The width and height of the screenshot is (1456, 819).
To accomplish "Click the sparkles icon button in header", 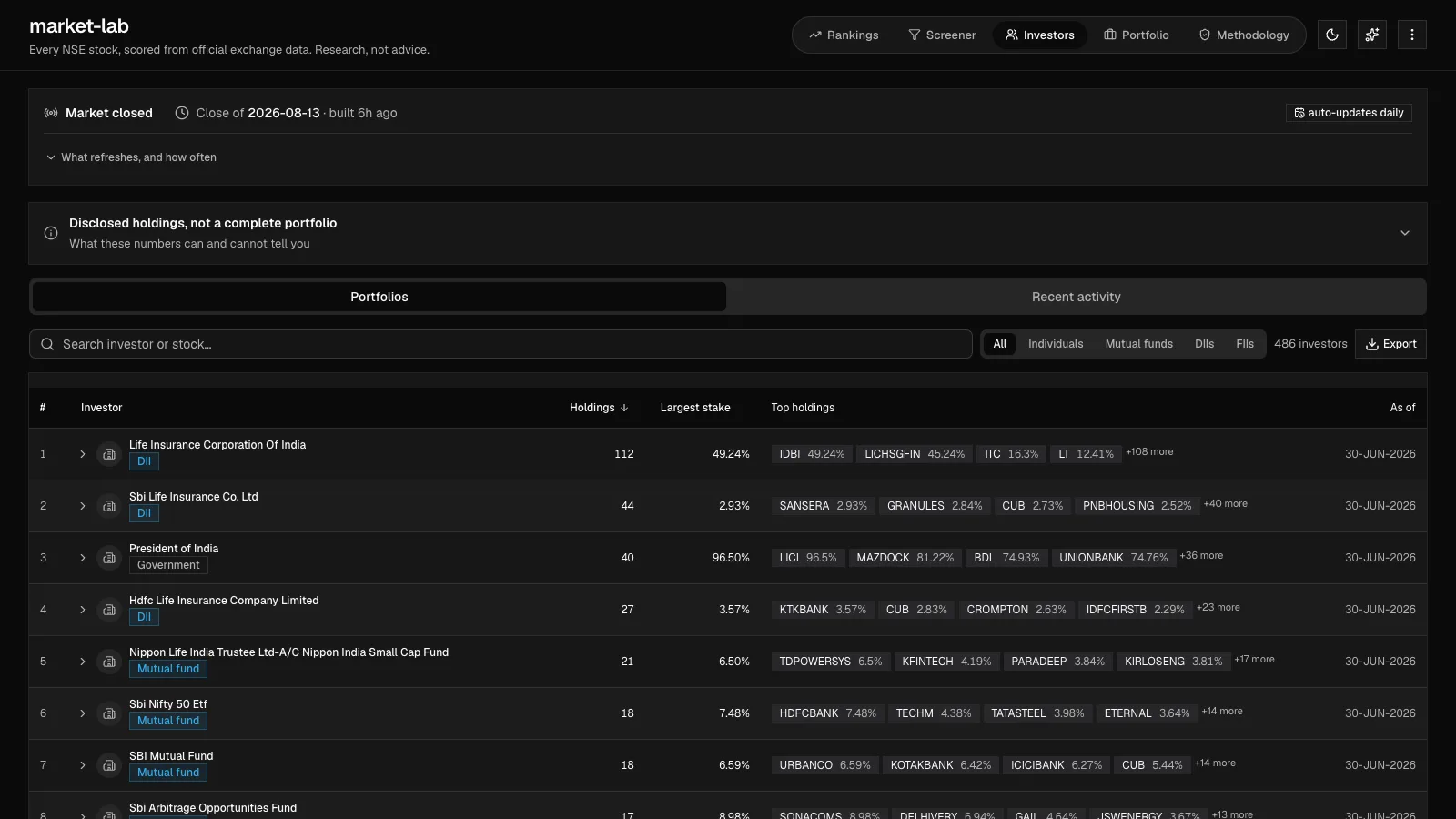I will point(1372,35).
